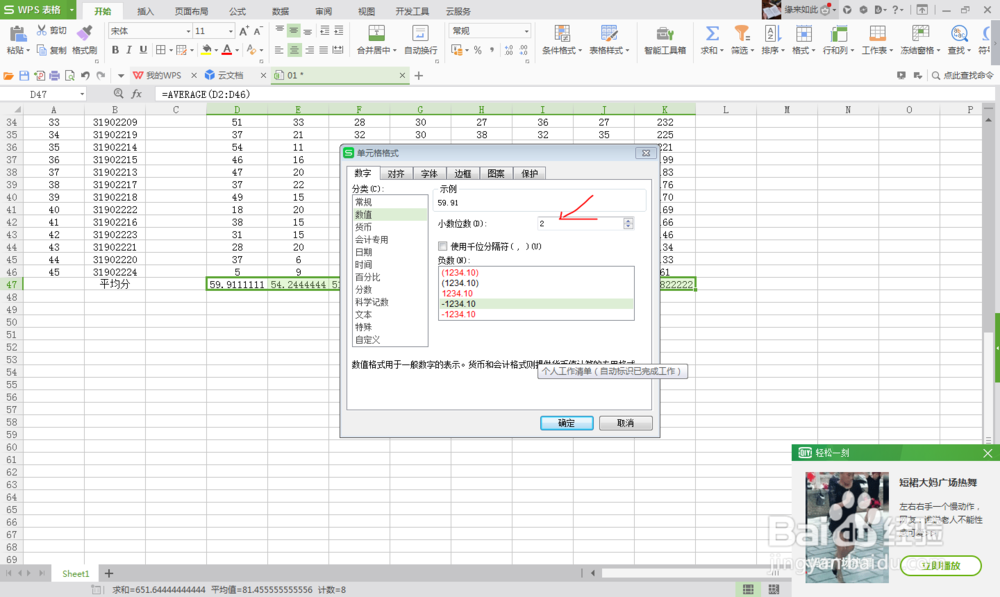Click the font color red A swatch
This screenshot has width=1000, height=597.
(227, 50)
